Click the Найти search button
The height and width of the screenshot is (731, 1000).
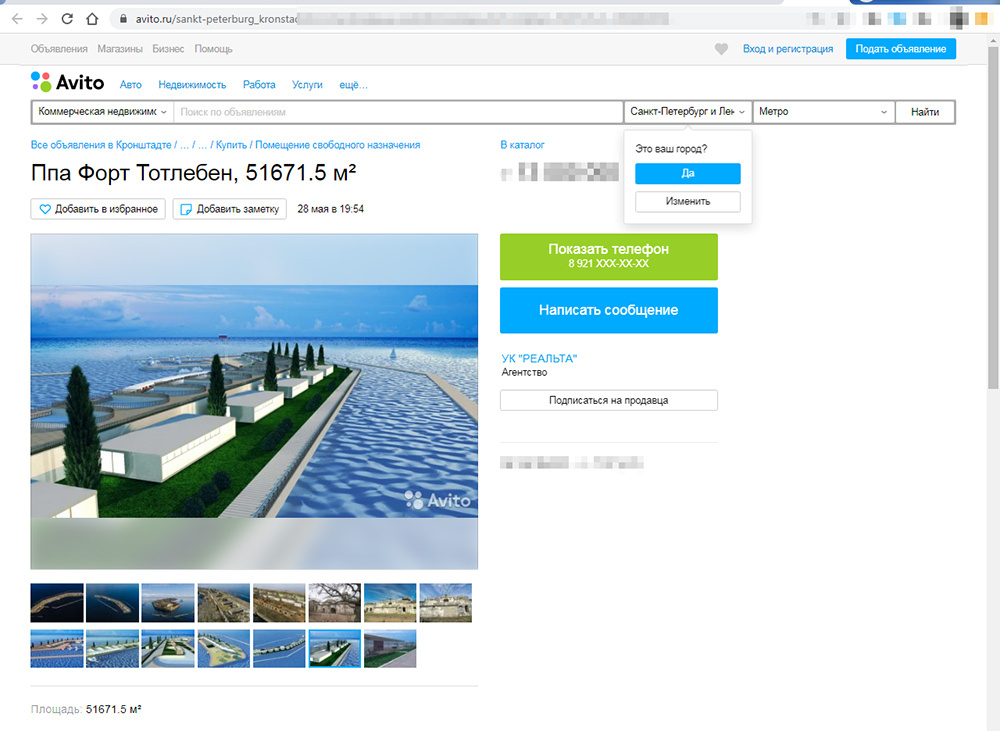925,112
